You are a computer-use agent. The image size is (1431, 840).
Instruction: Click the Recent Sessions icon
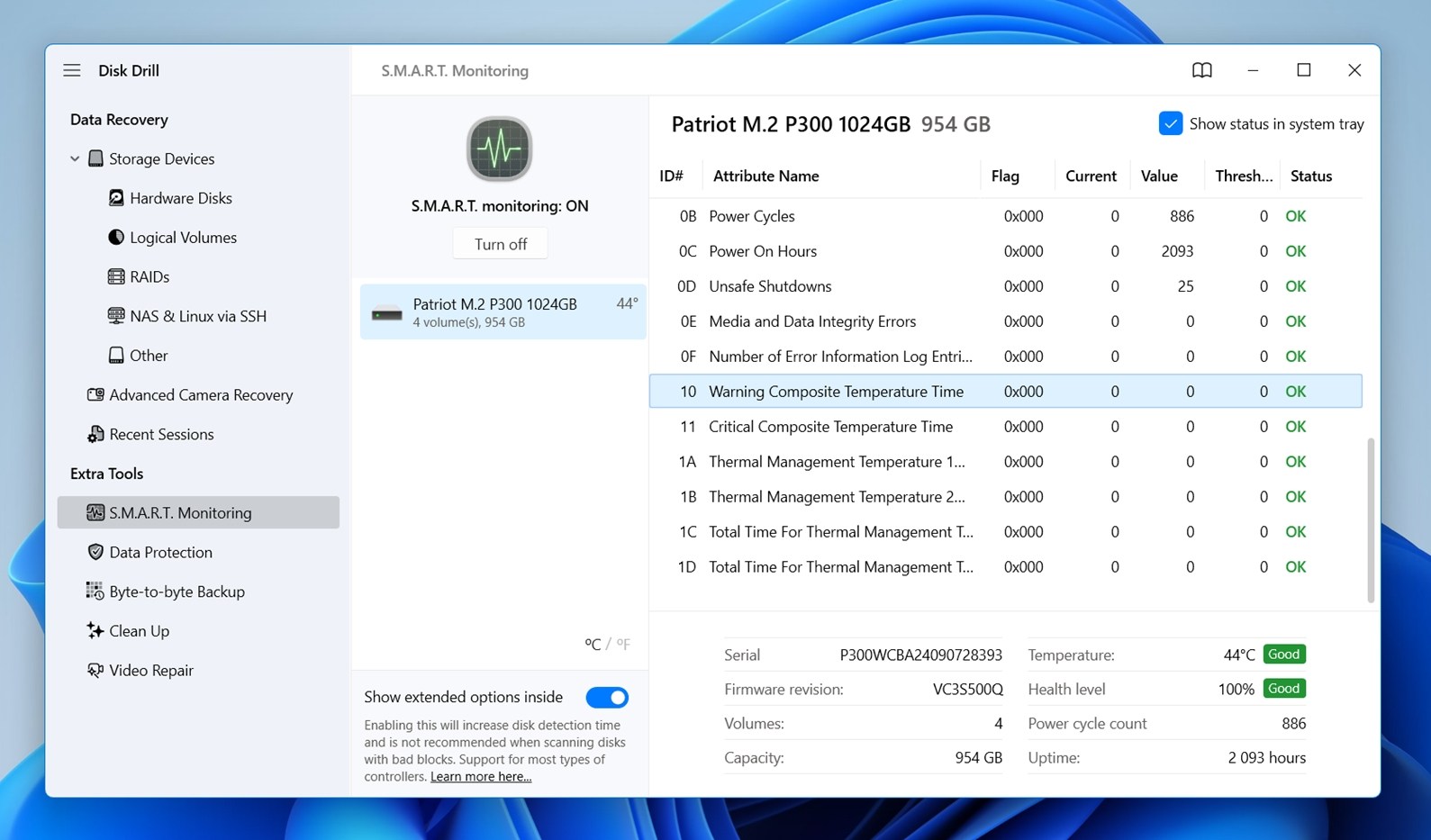[95, 434]
